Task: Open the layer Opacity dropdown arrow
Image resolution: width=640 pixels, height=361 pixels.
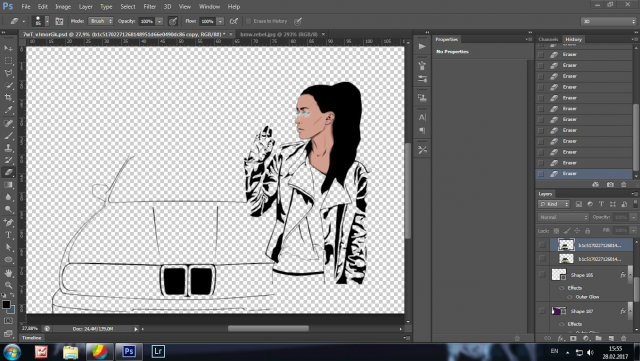Action: pyautogui.click(x=633, y=217)
